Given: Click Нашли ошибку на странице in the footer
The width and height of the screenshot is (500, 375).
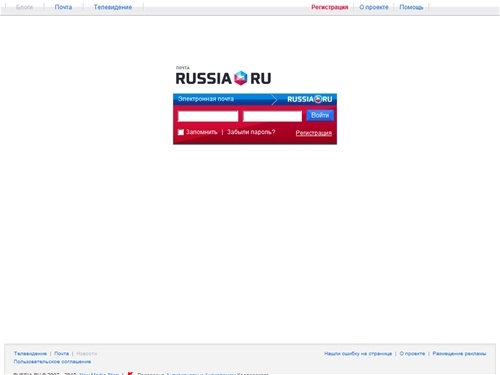Looking at the screenshot, I should tap(358, 353).
